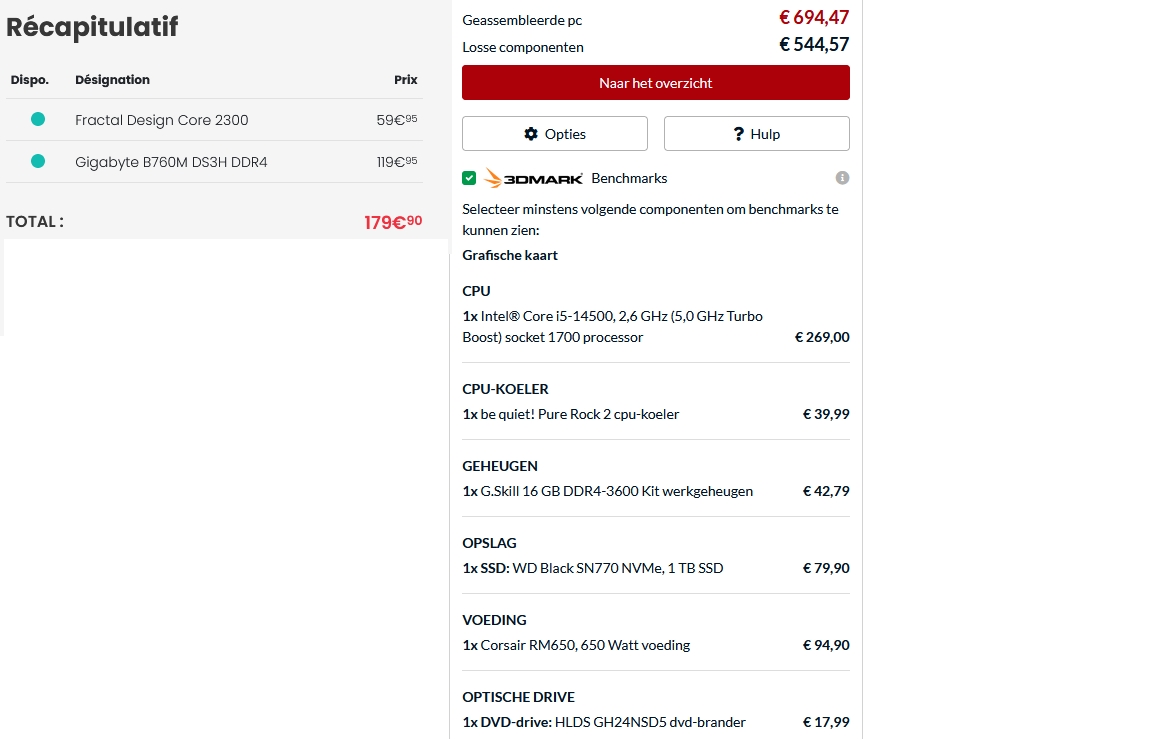Click the availability dot for Fractal Design Core 2300
Viewport: 1161px width, 740px height.
point(38,119)
